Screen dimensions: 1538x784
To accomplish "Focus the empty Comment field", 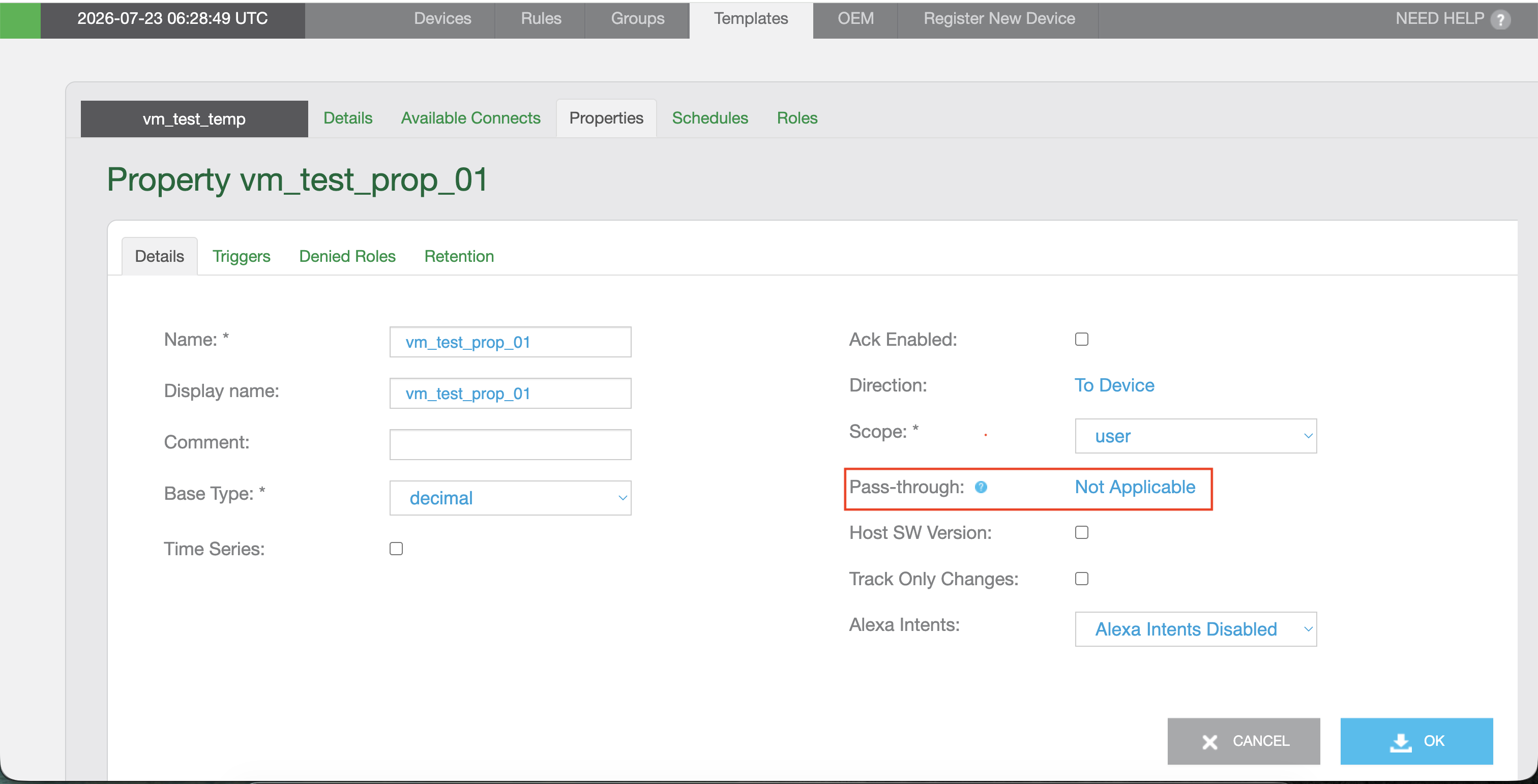I will [x=511, y=444].
